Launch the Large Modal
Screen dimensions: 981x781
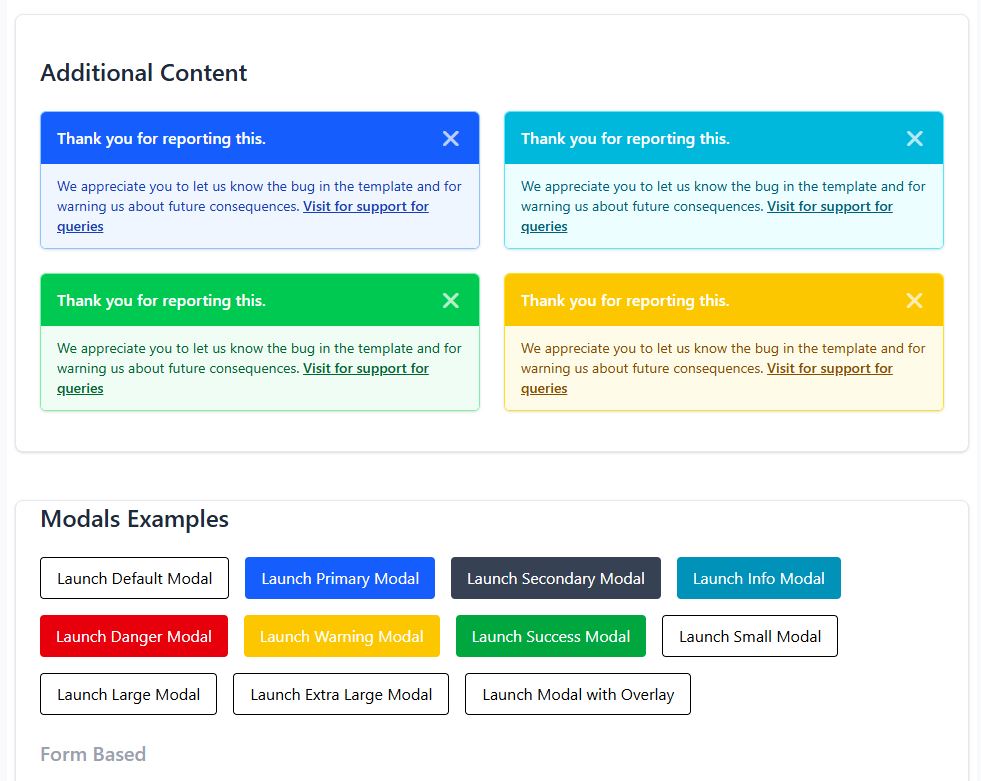[128, 694]
